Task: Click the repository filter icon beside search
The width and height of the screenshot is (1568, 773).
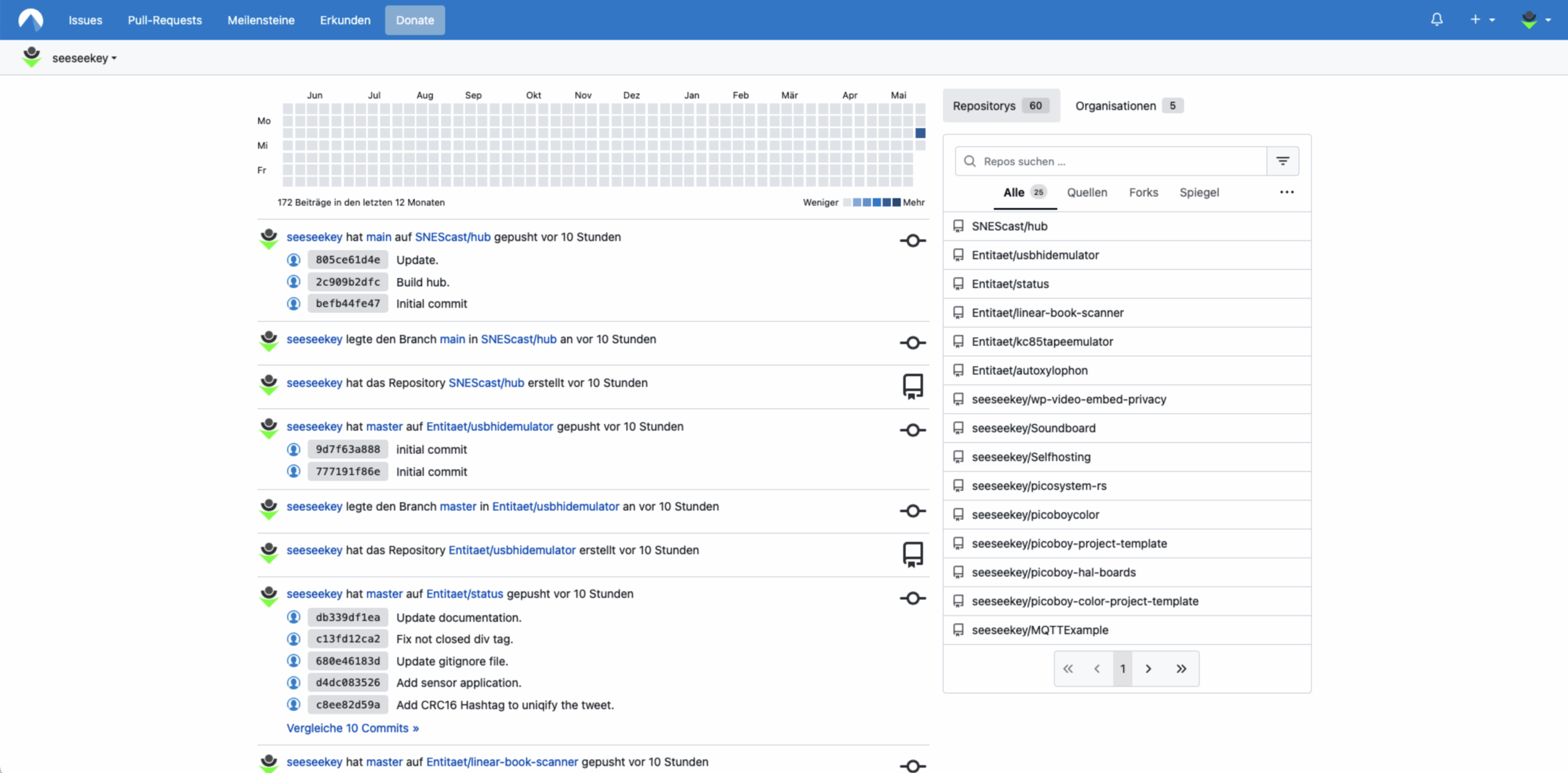Action: 1283,161
